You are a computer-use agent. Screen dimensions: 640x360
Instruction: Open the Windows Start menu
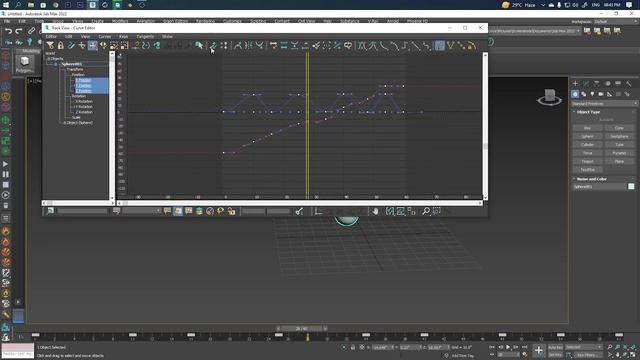click(x=6, y=5)
